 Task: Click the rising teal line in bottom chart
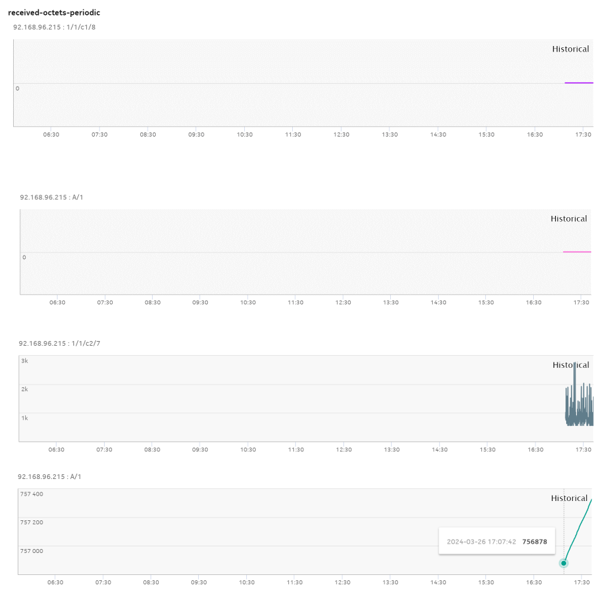point(580,526)
